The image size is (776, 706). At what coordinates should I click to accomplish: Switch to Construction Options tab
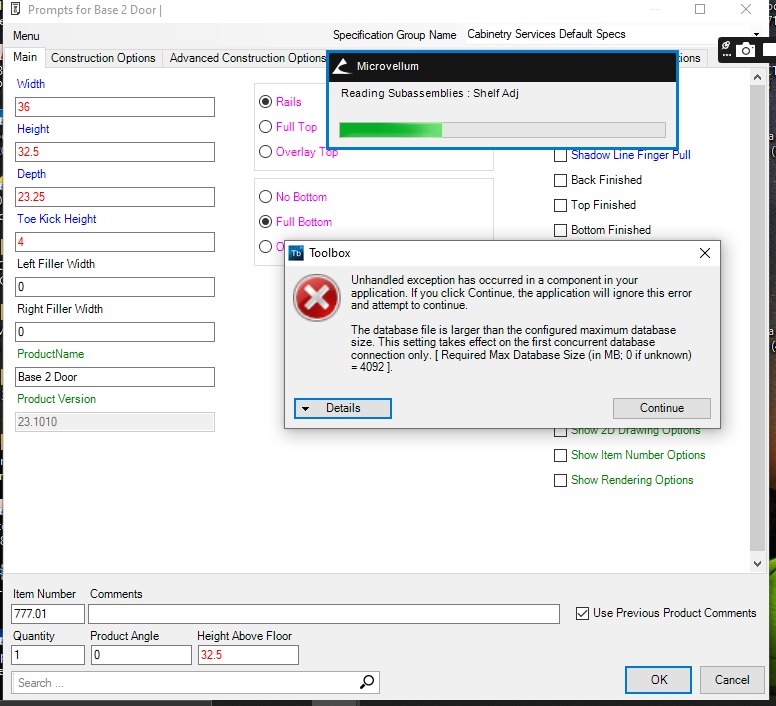coord(103,58)
